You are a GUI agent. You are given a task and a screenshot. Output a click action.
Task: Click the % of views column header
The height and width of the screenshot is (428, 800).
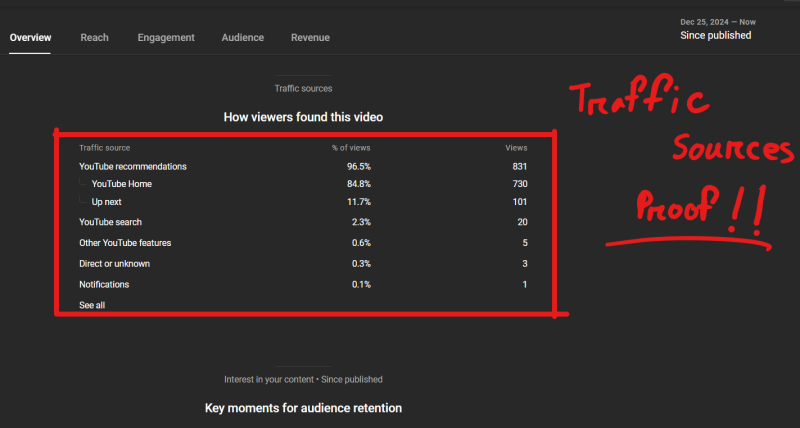point(351,148)
